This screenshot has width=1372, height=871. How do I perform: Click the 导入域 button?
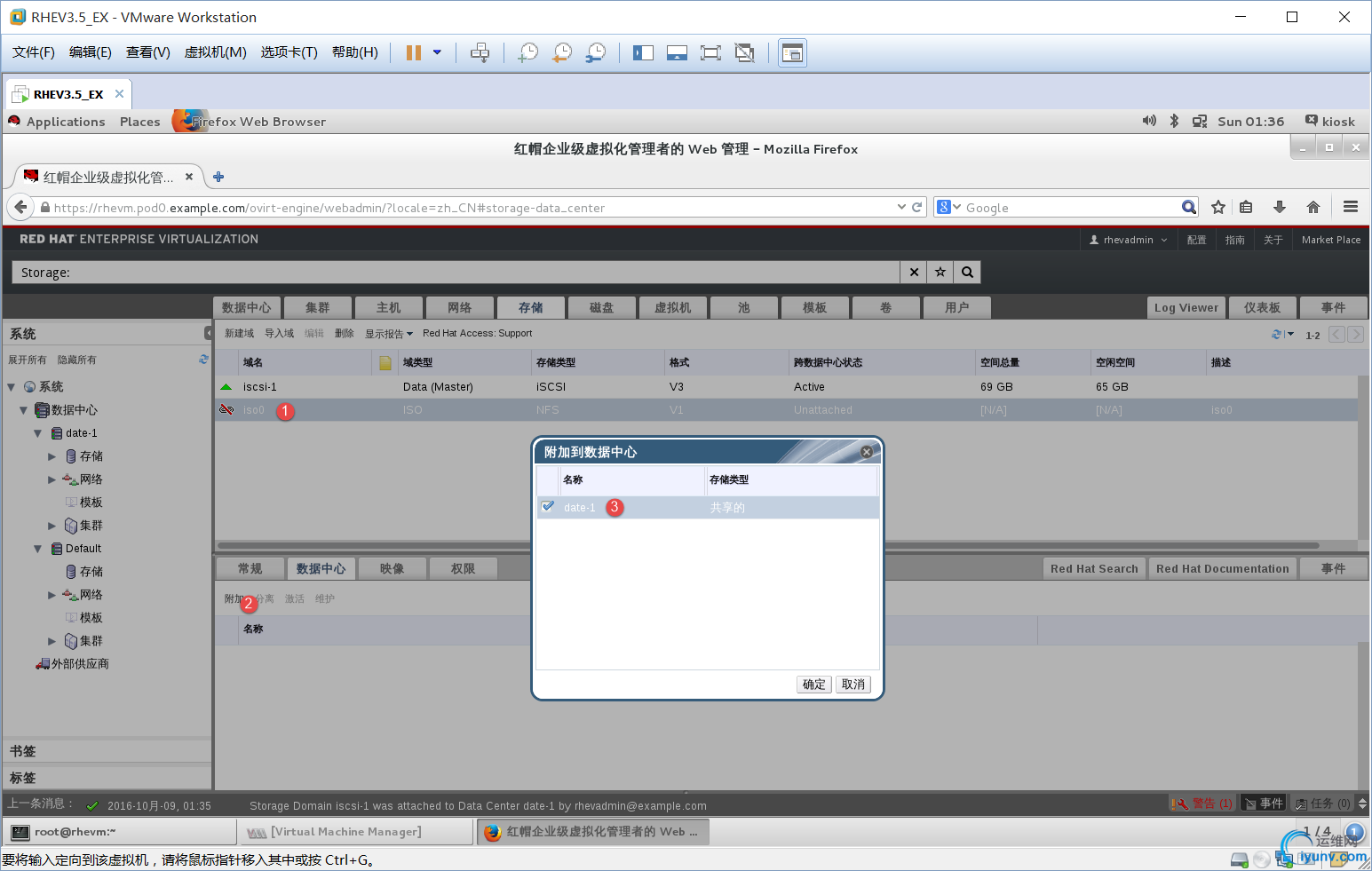279,334
